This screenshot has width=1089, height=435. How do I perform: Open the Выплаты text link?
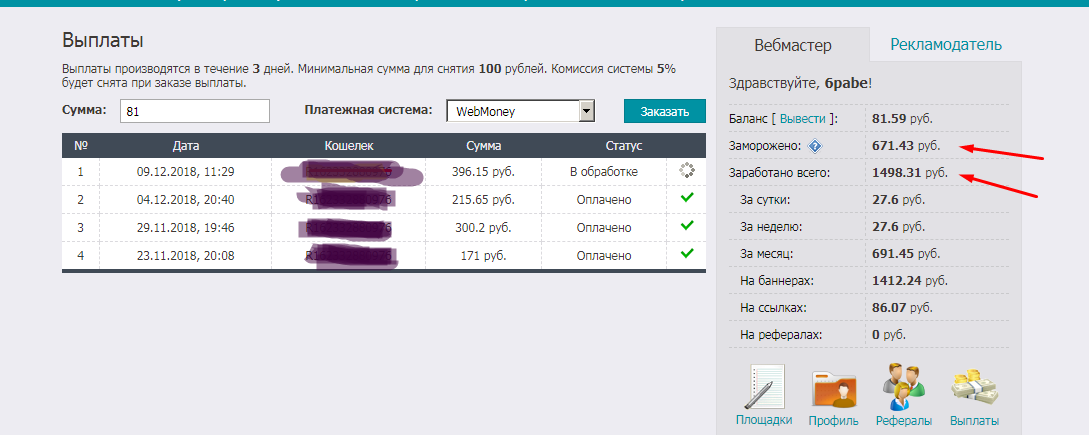(x=974, y=420)
